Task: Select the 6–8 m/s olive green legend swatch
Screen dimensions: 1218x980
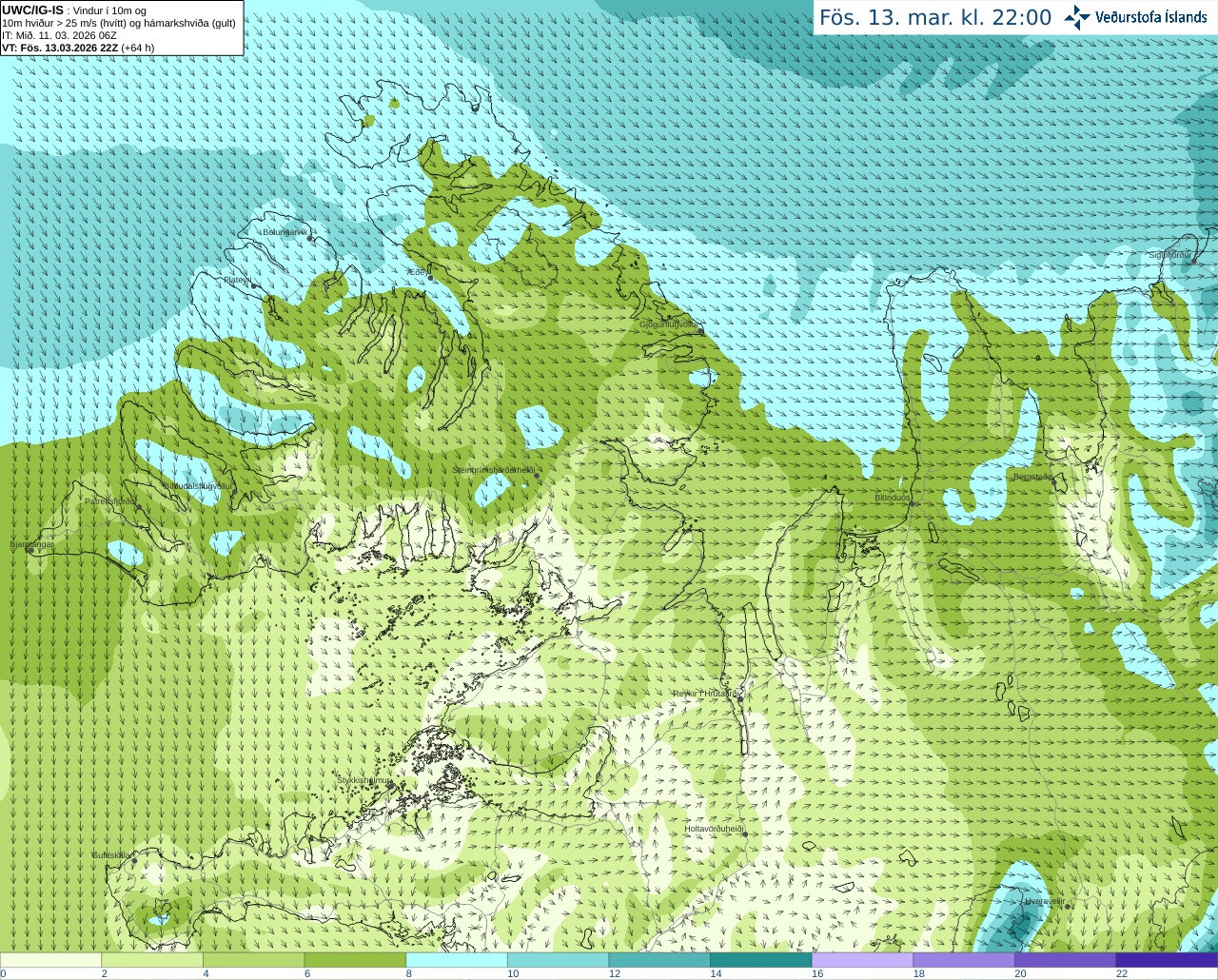Action: (355, 960)
